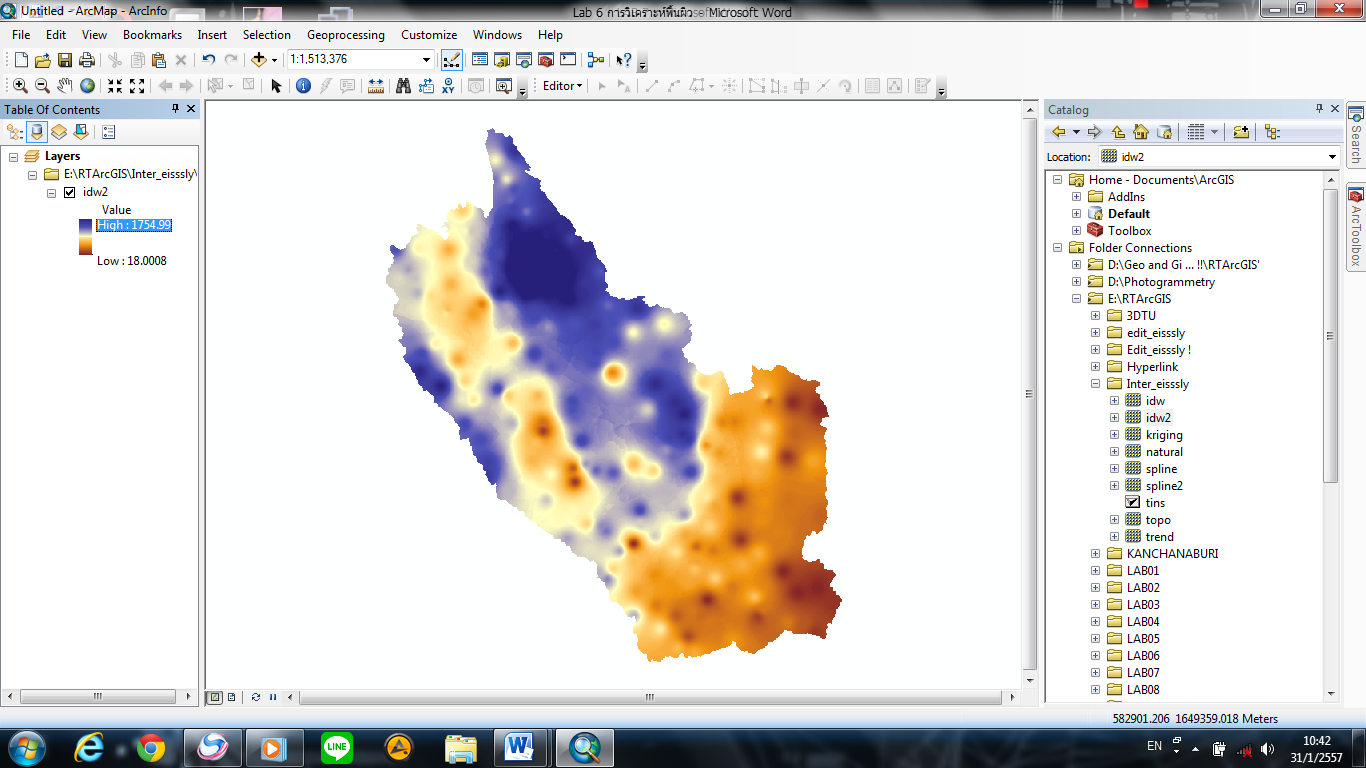The height and width of the screenshot is (768, 1366).
Task: Open the Customize menu
Action: [429, 35]
